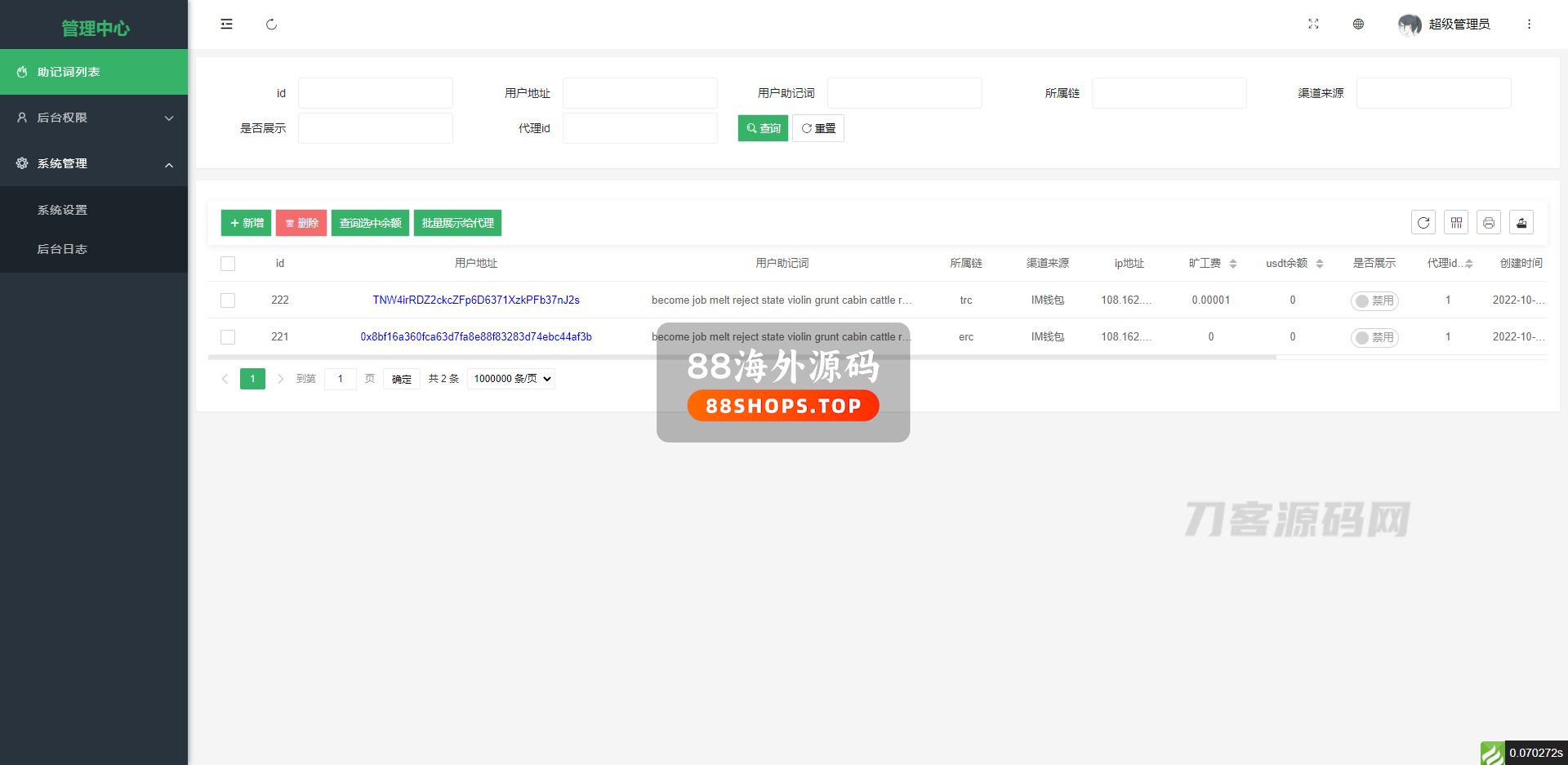Open the vertical three-dot more menu

pos(1529,24)
